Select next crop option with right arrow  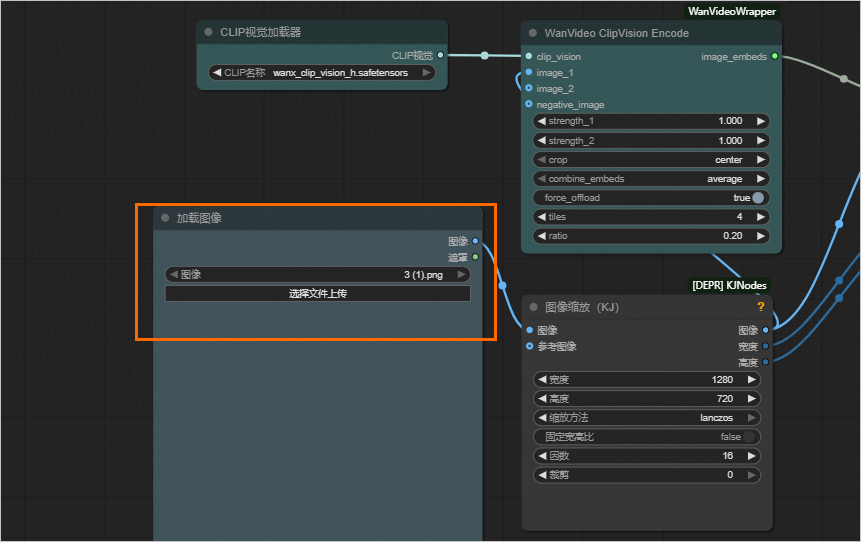tap(761, 160)
